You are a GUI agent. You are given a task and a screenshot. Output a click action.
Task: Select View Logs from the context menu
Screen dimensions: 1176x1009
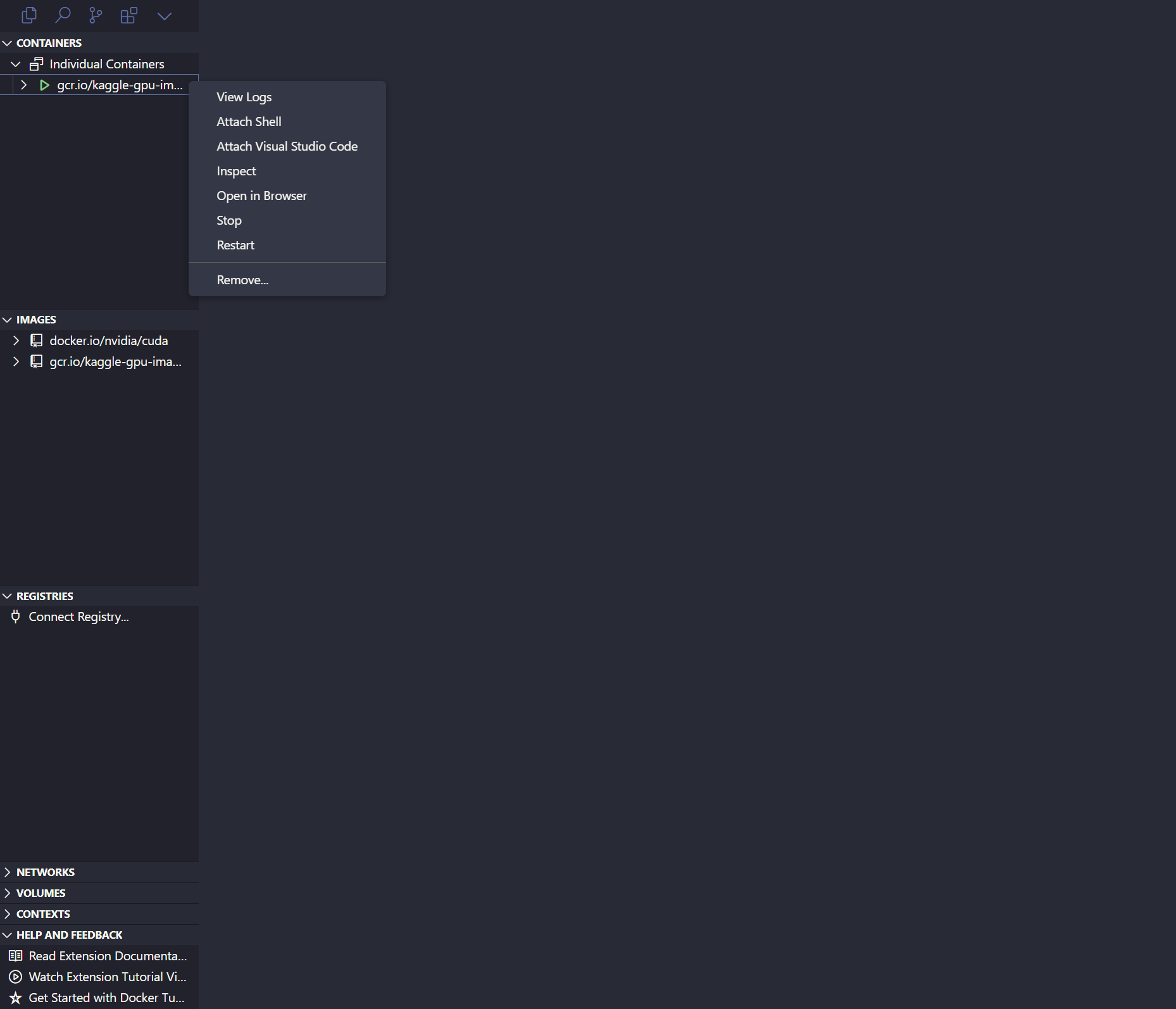(244, 97)
